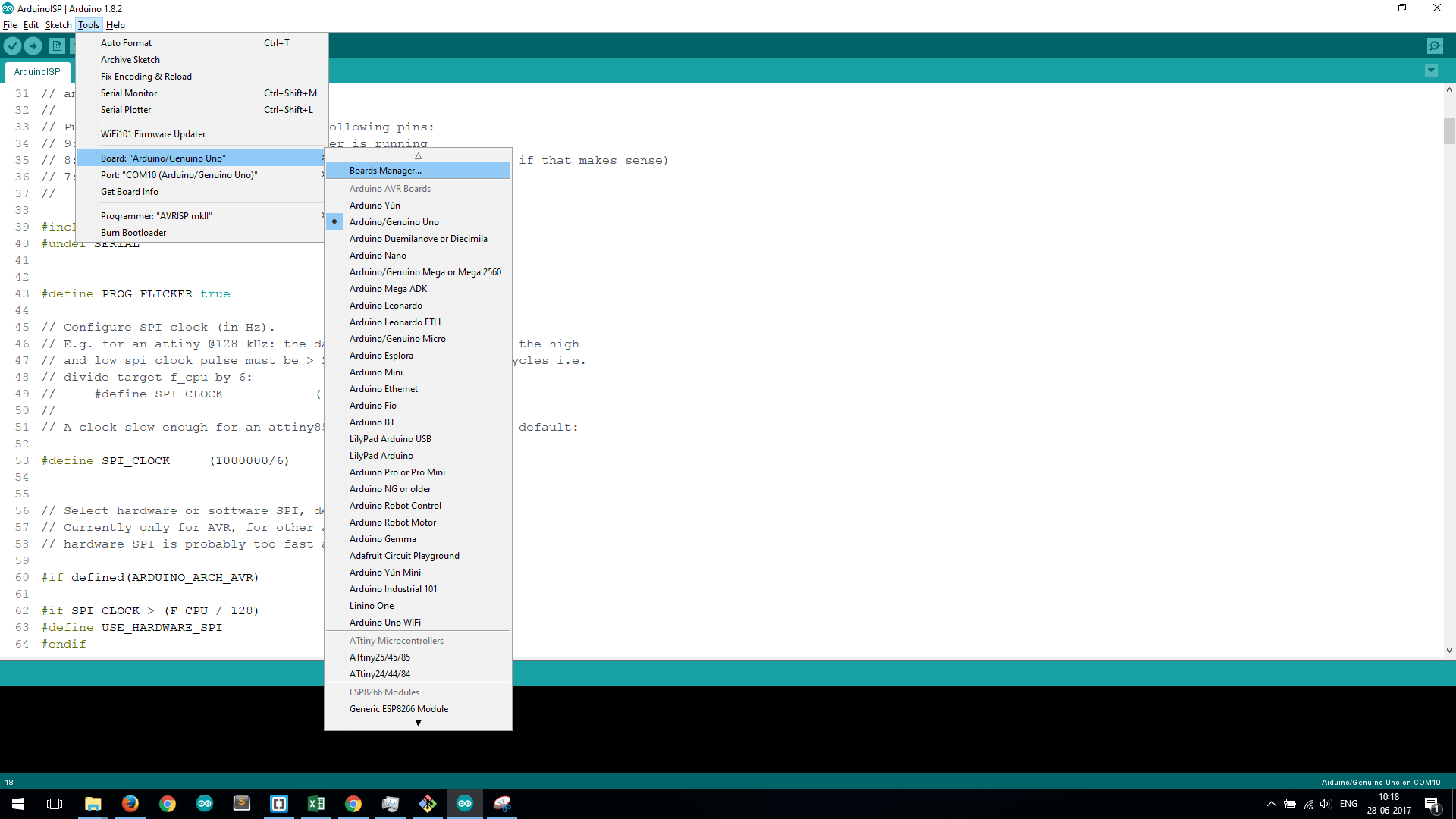Click the Wi-Fi network tray icon
Screen dimensions: 1456x819
(x=1308, y=804)
